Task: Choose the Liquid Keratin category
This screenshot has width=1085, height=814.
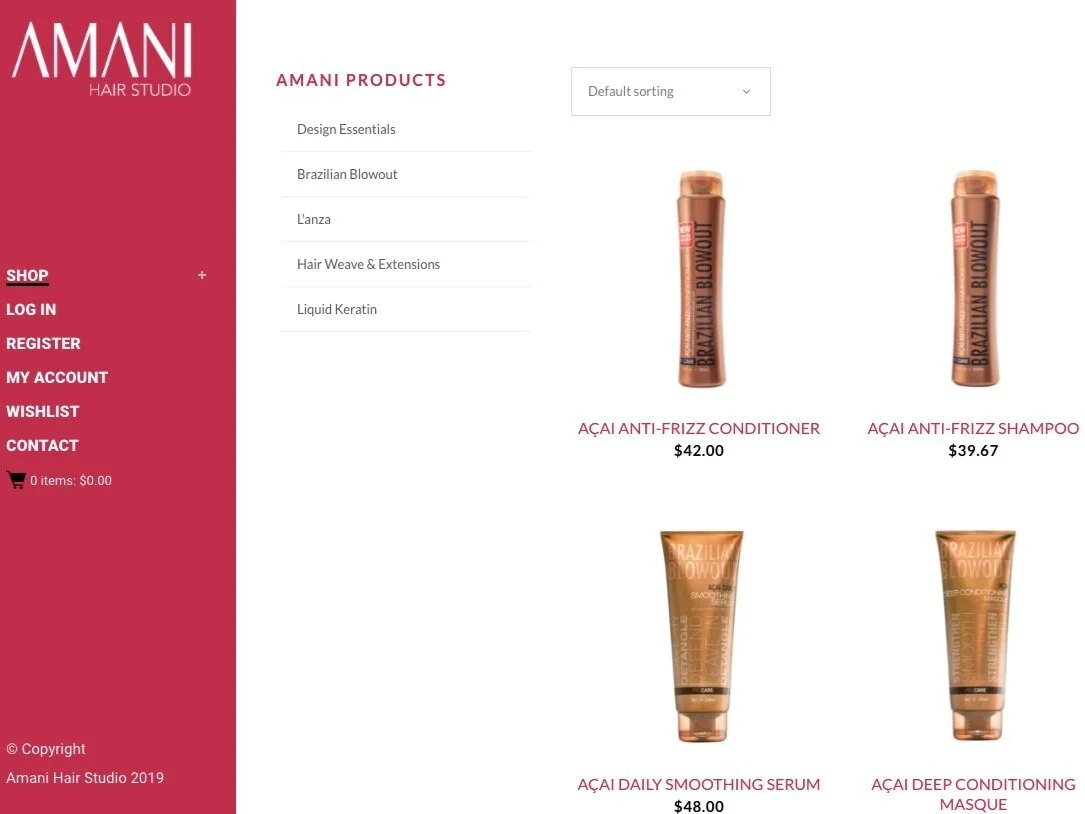Action: (336, 309)
